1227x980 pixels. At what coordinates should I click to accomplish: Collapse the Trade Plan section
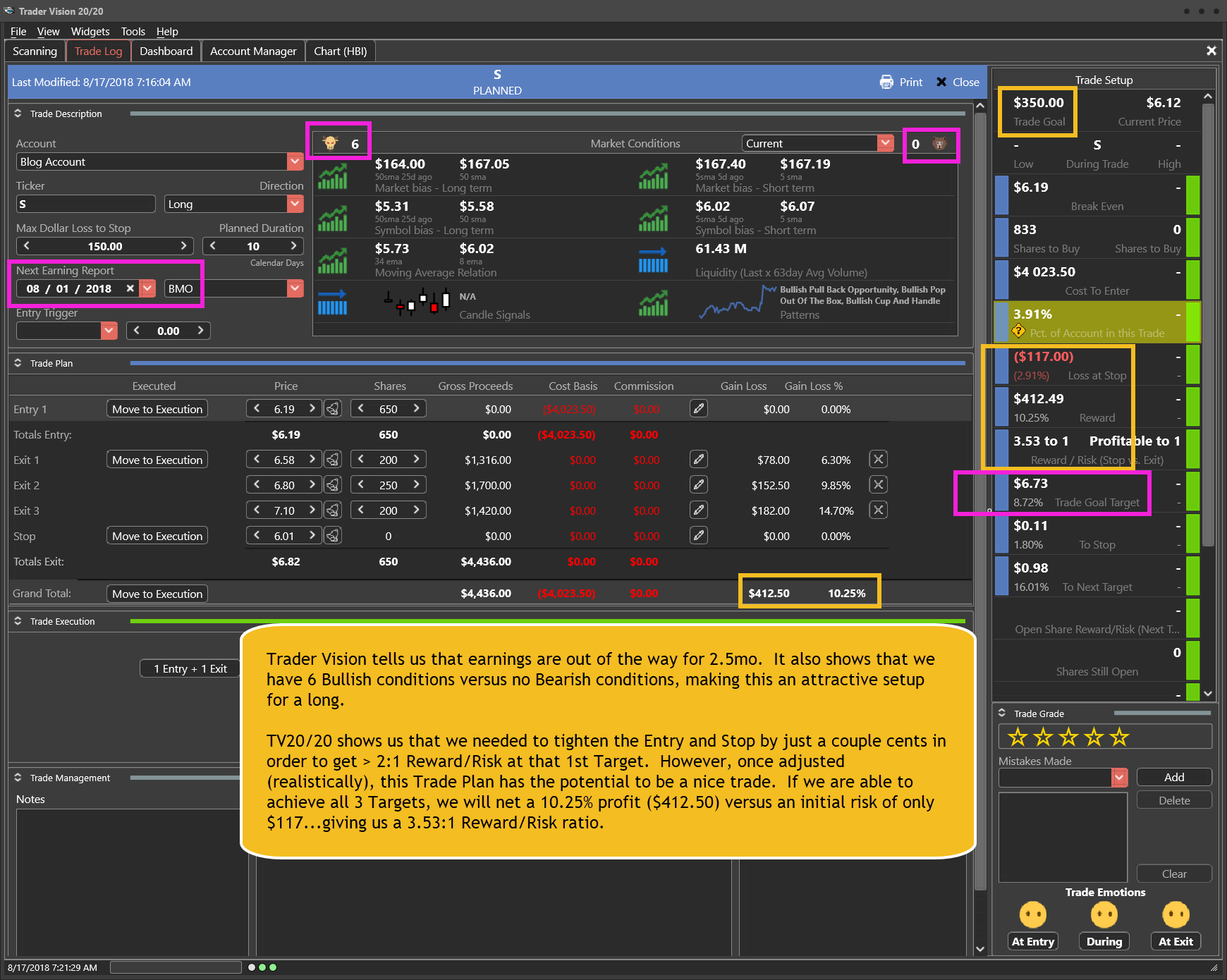click(x=18, y=363)
